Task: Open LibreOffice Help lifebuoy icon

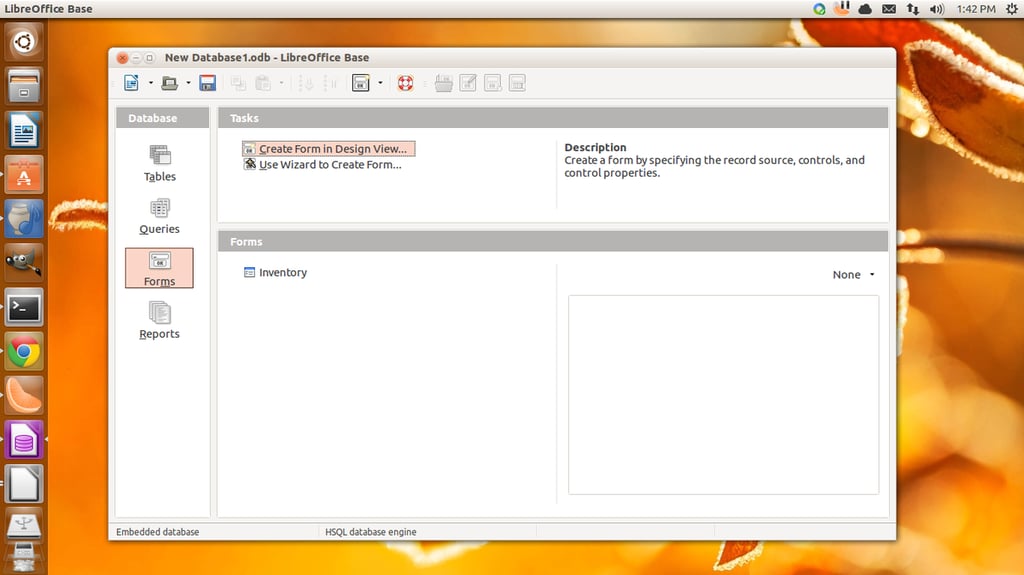Action: click(405, 83)
